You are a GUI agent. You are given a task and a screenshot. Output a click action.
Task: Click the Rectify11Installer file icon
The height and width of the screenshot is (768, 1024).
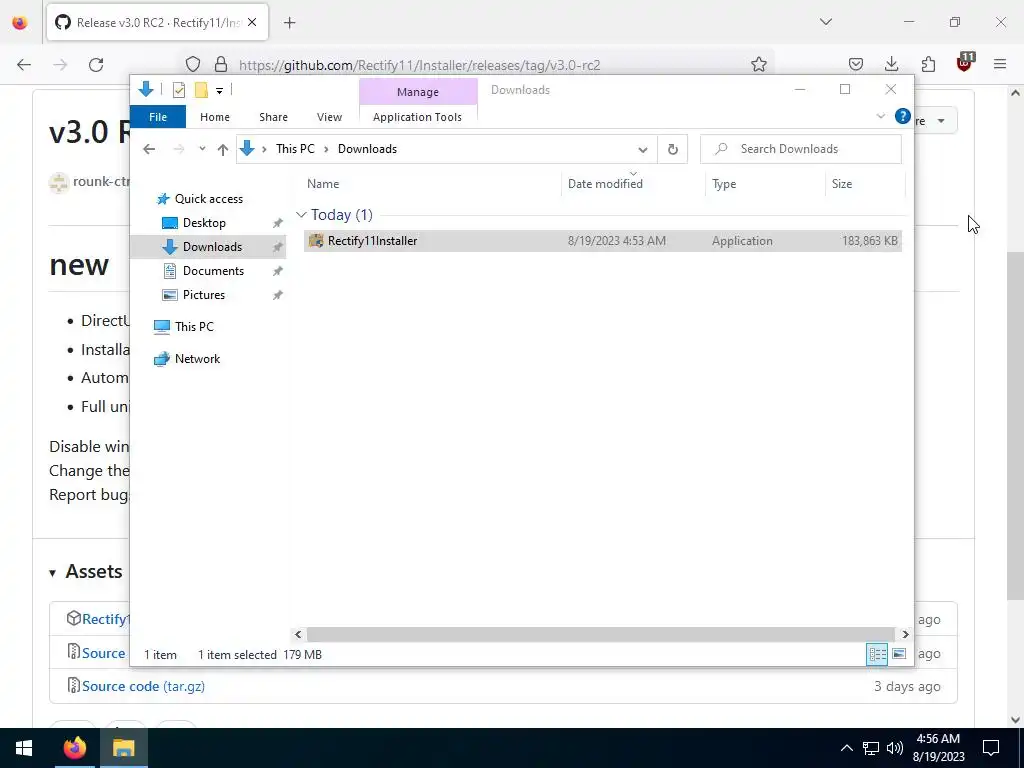click(x=316, y=241)
